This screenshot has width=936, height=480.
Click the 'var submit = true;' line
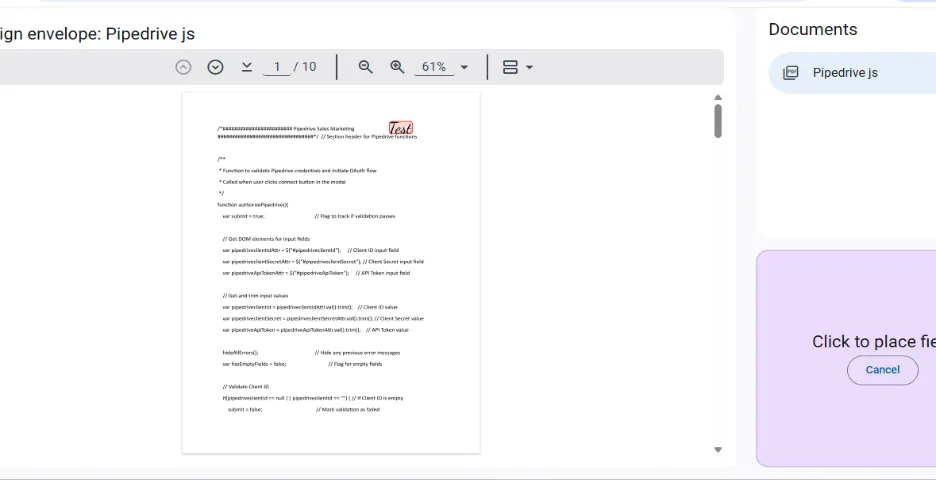(243, 216)
